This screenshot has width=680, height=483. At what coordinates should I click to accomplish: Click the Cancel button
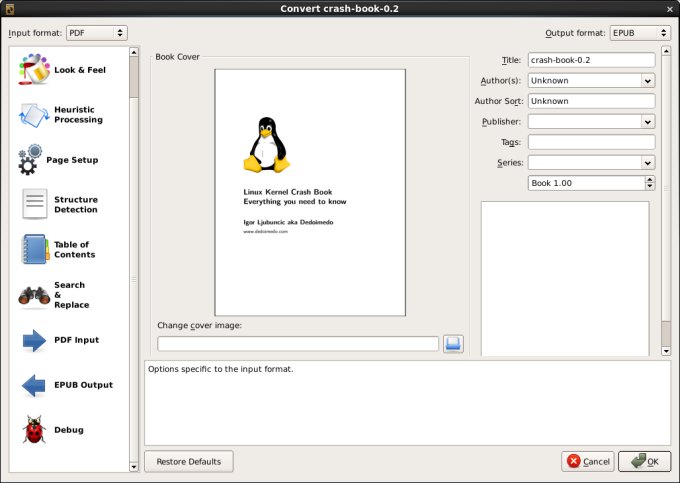tap(588, 462)
